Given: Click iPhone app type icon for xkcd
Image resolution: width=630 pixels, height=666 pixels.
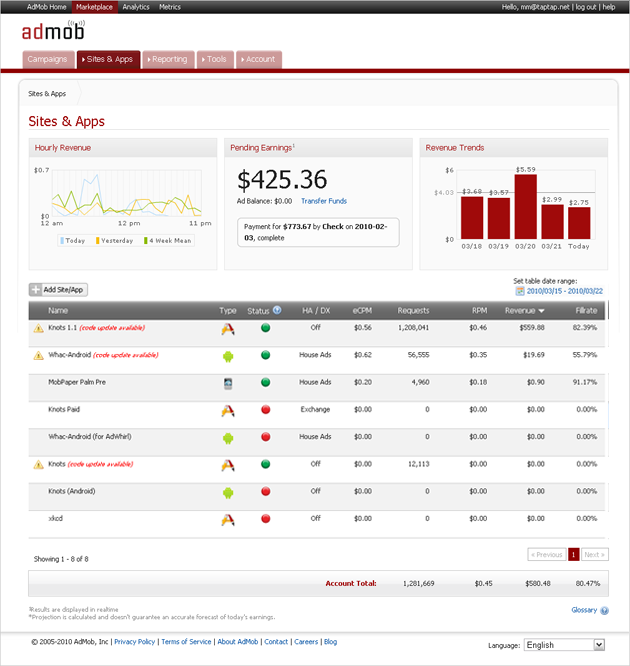Looking at the screenshot, I should point(228,518).
